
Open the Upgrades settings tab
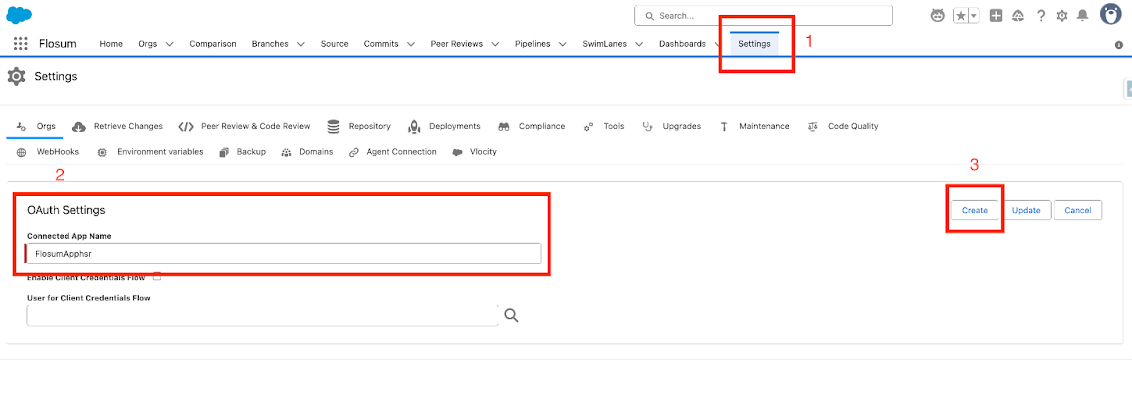(671, 126)
